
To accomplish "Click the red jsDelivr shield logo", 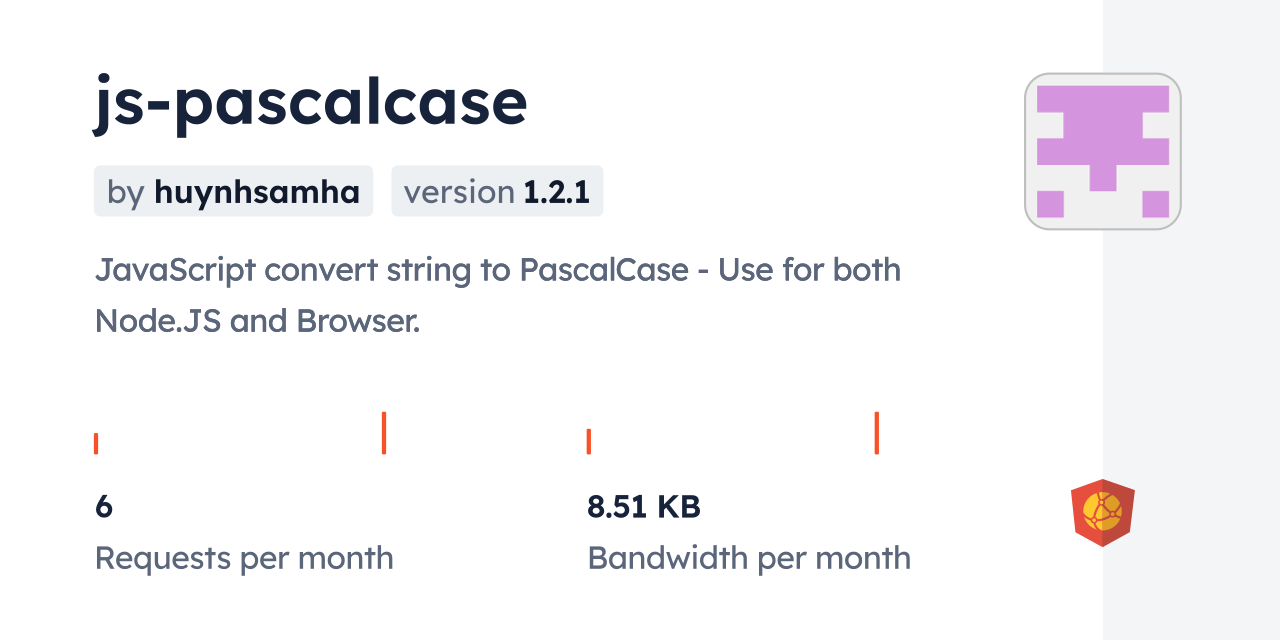I will click(x=1102, y=512).
